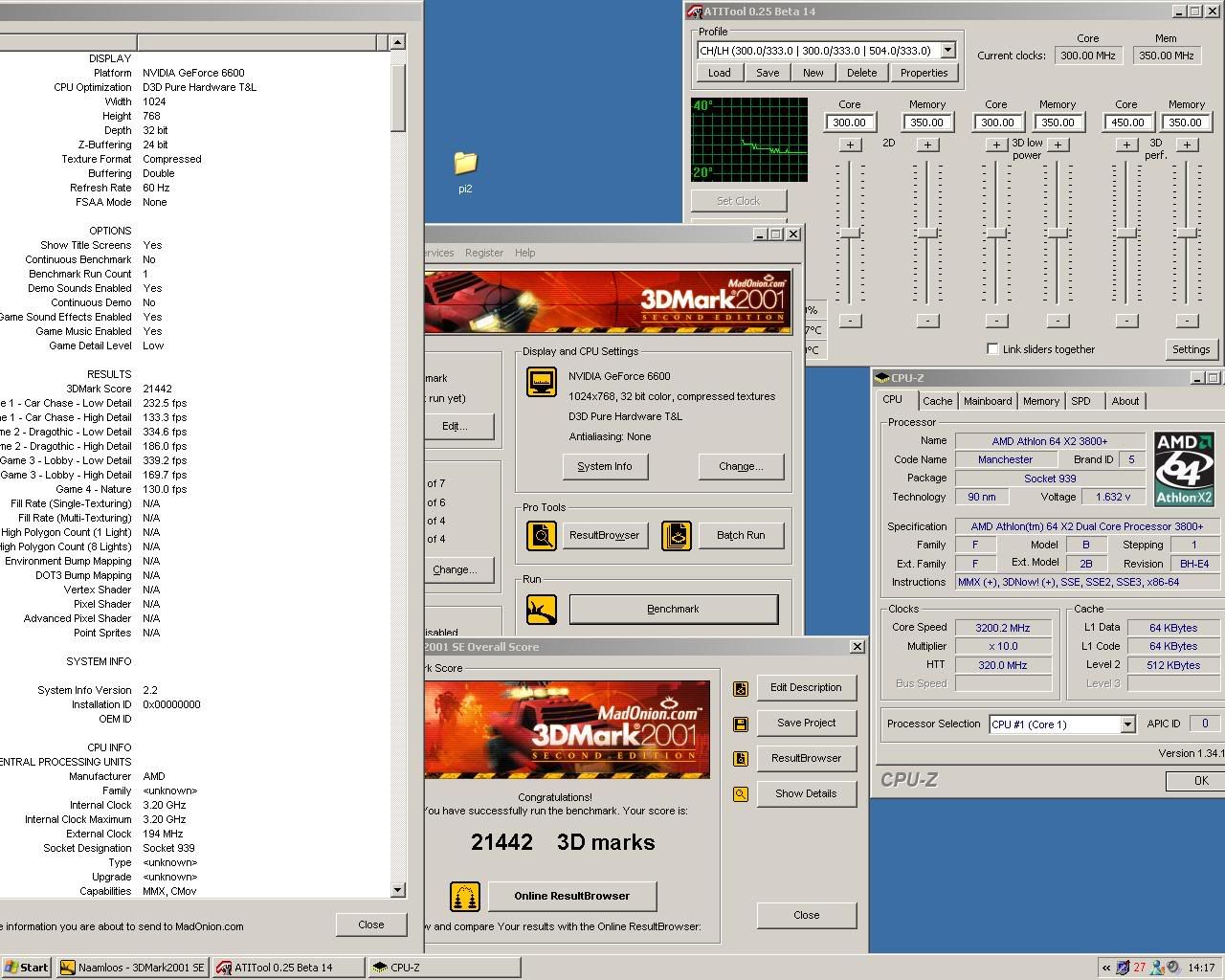Click the Load profile button in ATITool
The width and height of the screenshot is (1225, 980).
[x=720, y=73]
